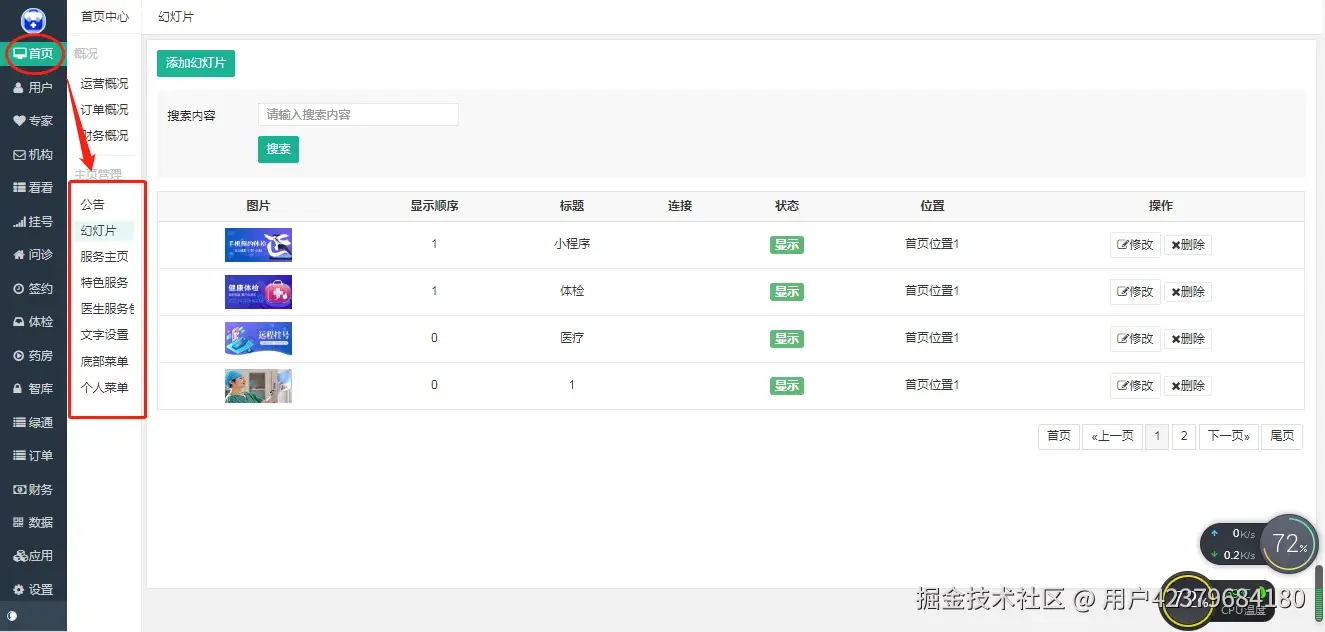
Task: Go to next page 下一页
Action: pyautogui.click(x=1229, y=436)
